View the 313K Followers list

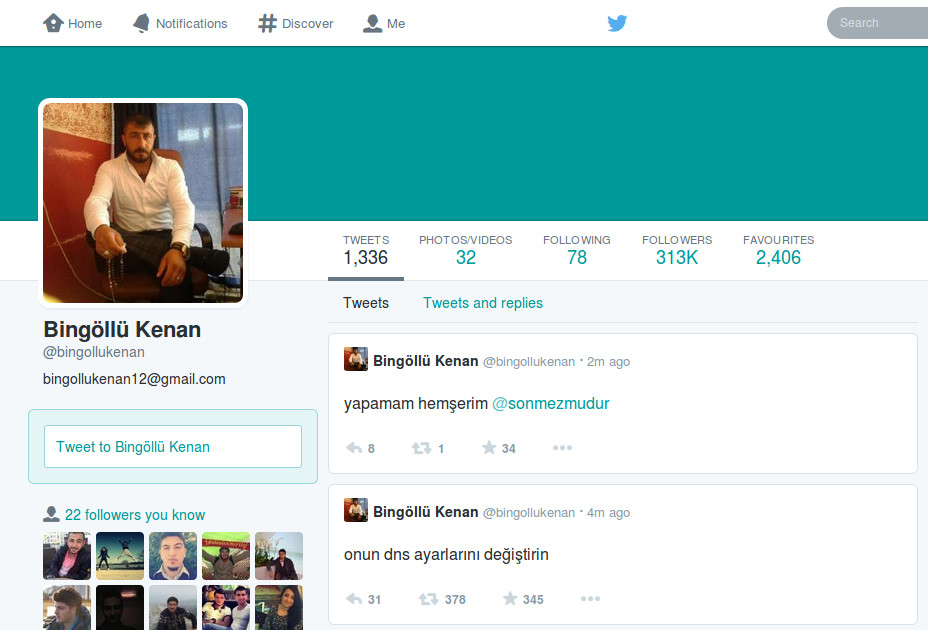(676, 257)
